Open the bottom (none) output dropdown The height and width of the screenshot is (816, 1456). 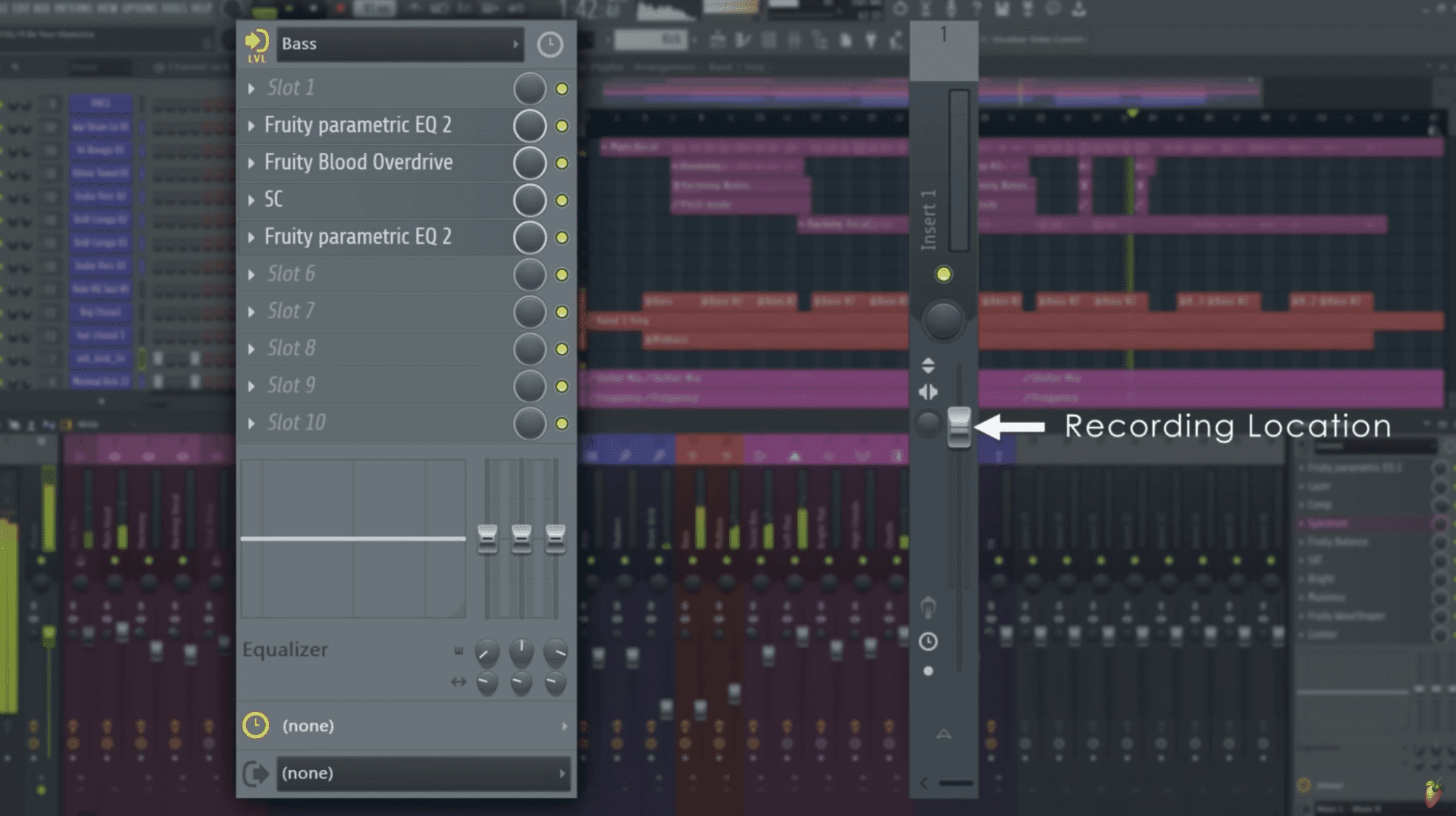[422, 773]
